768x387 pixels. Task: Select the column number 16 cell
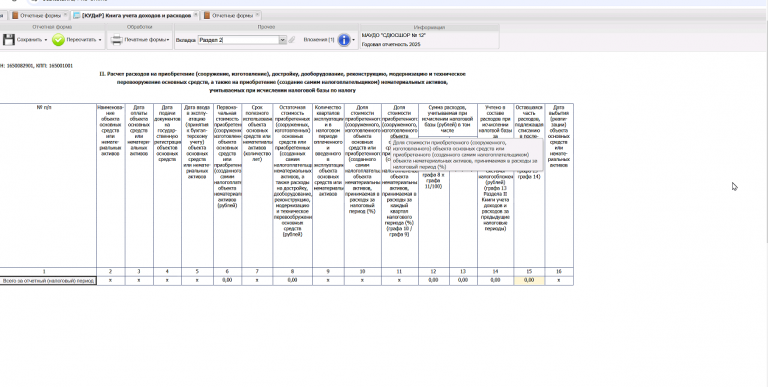(559, 271)
